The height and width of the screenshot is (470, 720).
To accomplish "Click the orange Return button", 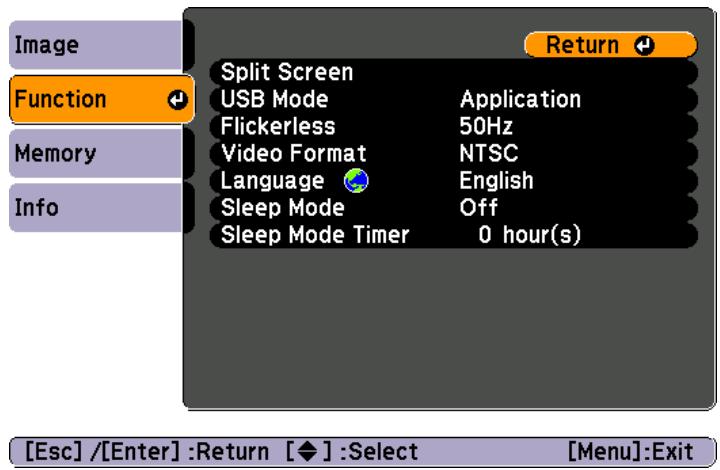I will coord(611,45).
